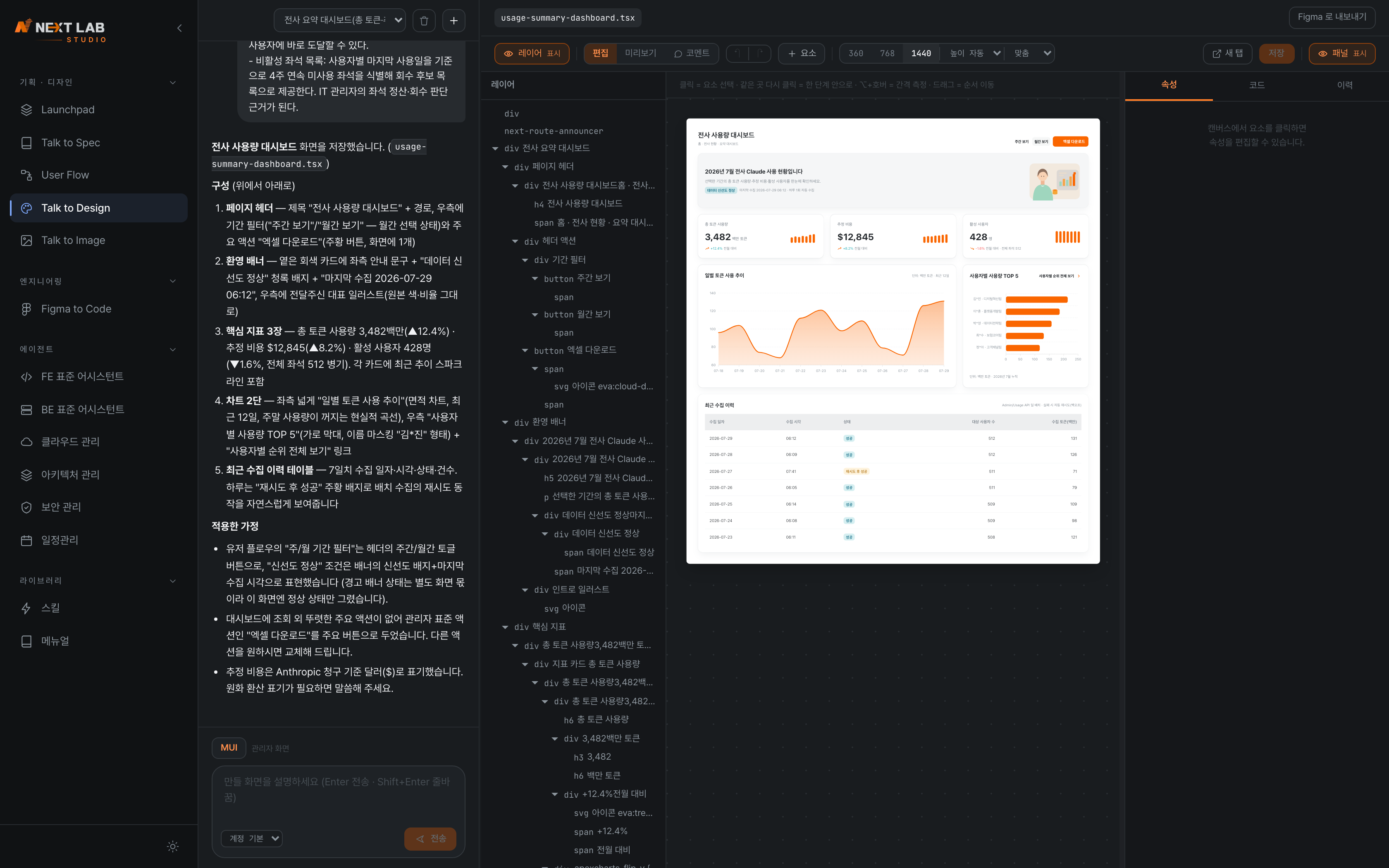Switch to 편집 mode
Viewport: 1389px width, 868px height.
(x=600, y=53)
